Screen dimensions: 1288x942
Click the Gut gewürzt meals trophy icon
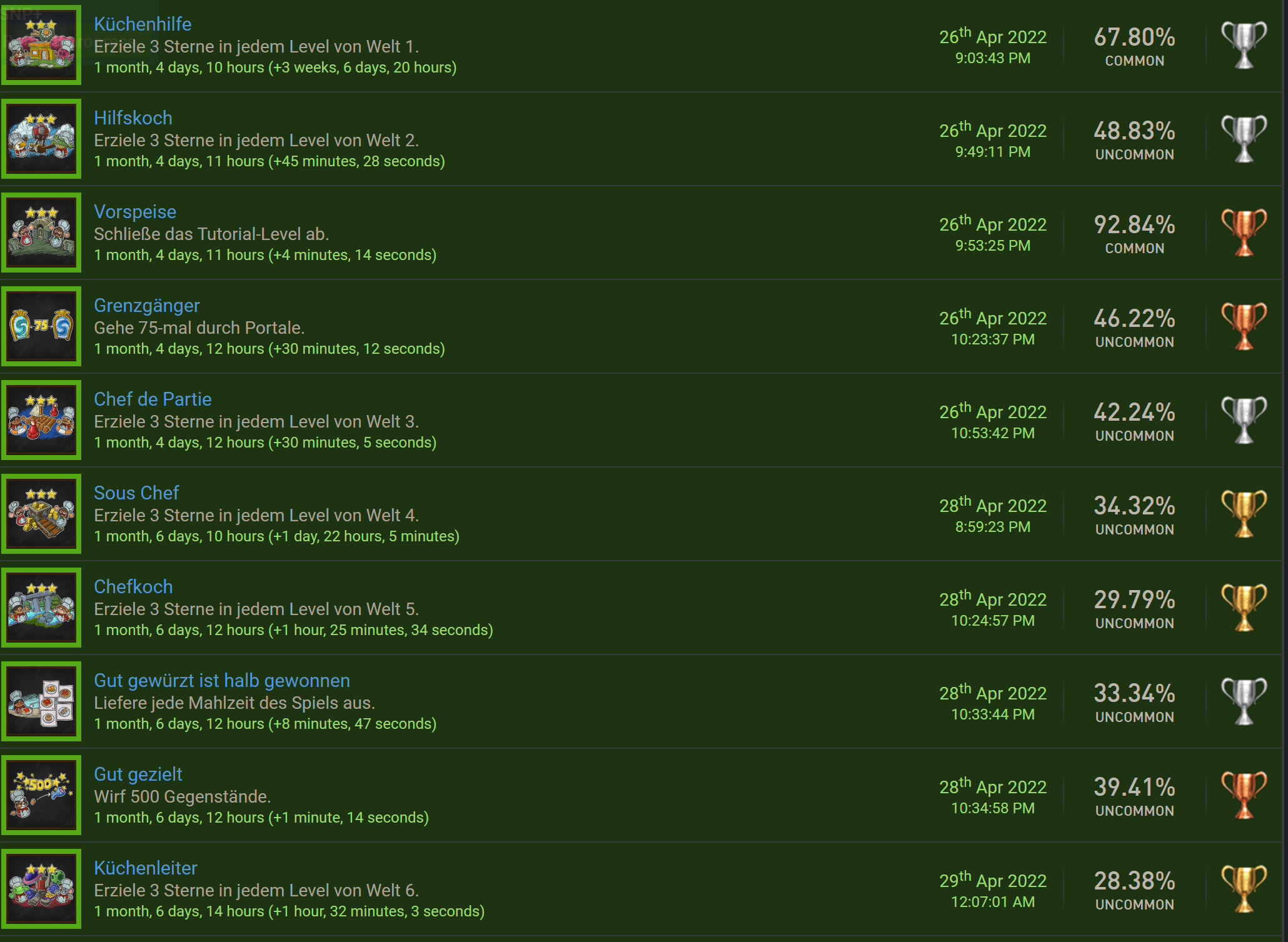click(41, 701)
